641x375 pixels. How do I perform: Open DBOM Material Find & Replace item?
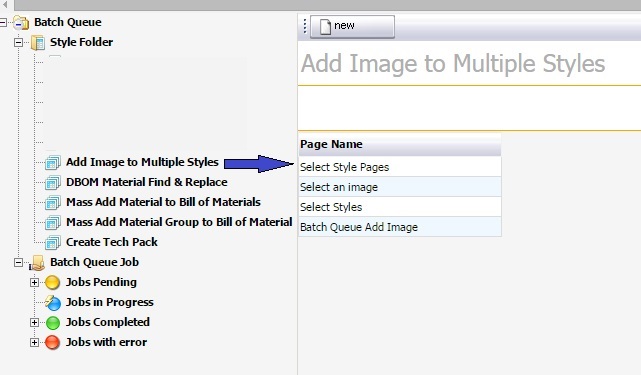click(146, 182)
